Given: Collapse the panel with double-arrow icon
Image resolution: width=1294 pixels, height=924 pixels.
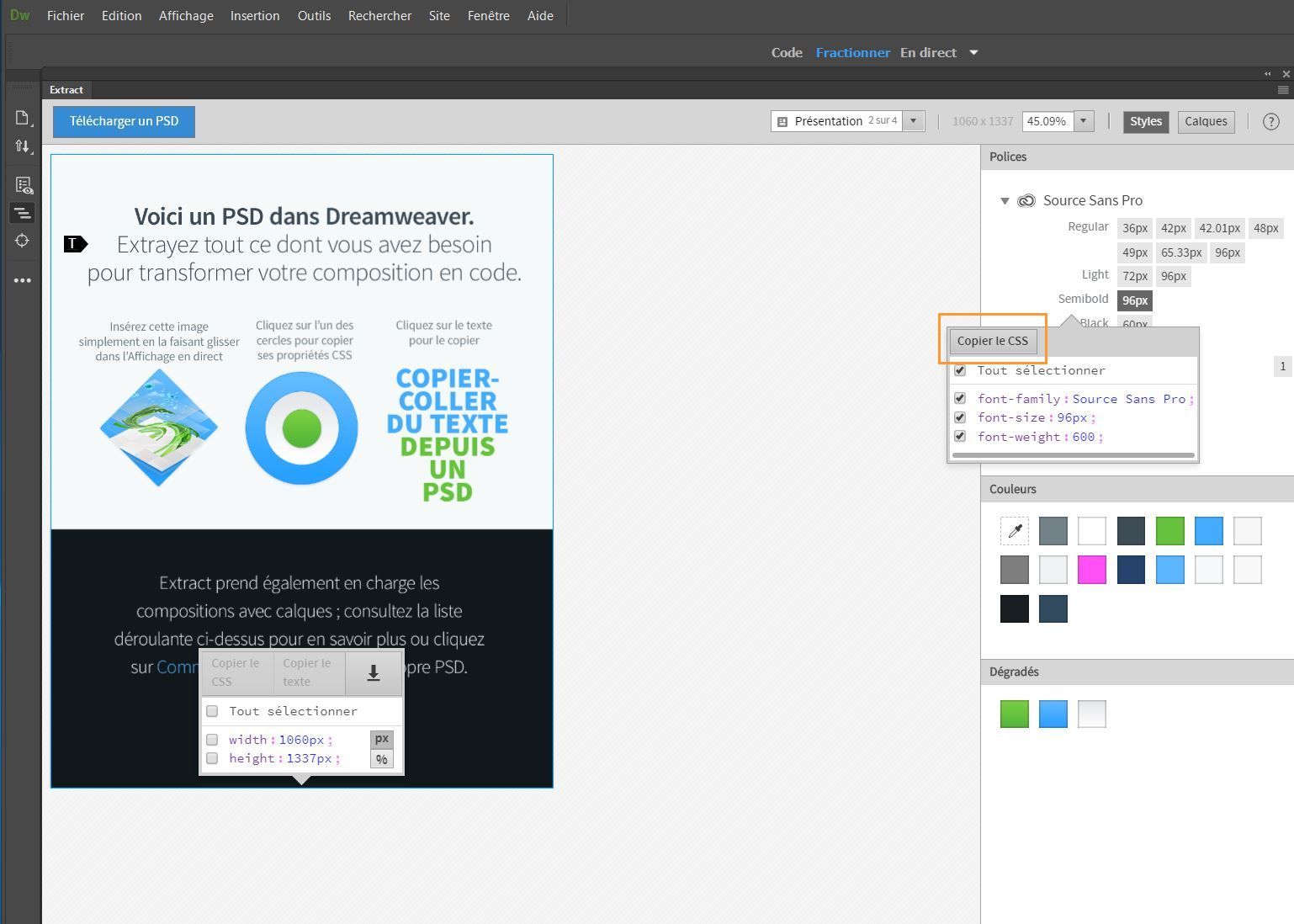Looking at the screenshot, I should point(1268,74).
